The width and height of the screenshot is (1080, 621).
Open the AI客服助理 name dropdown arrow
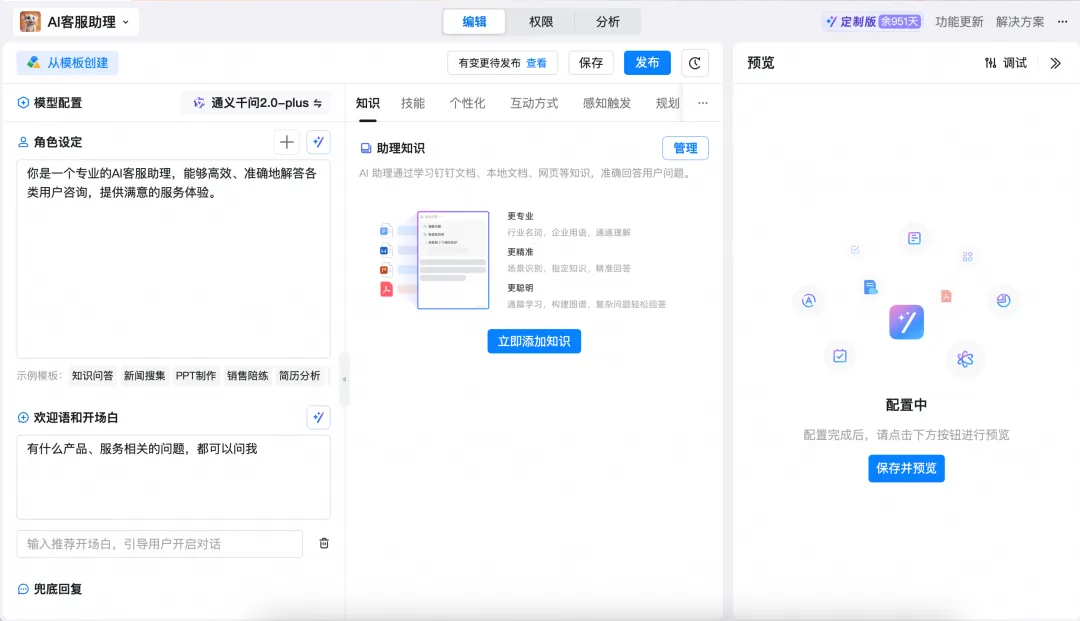(x=126, y=22)
